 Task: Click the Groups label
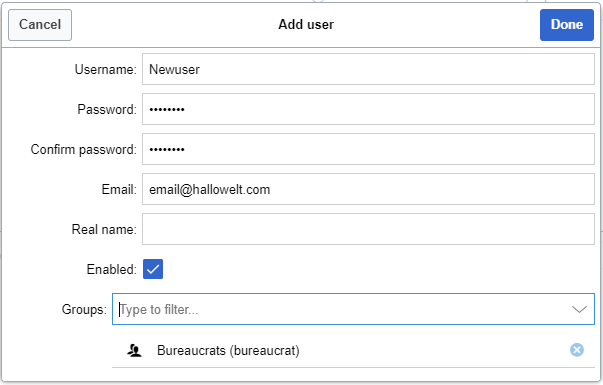(84, 310)
